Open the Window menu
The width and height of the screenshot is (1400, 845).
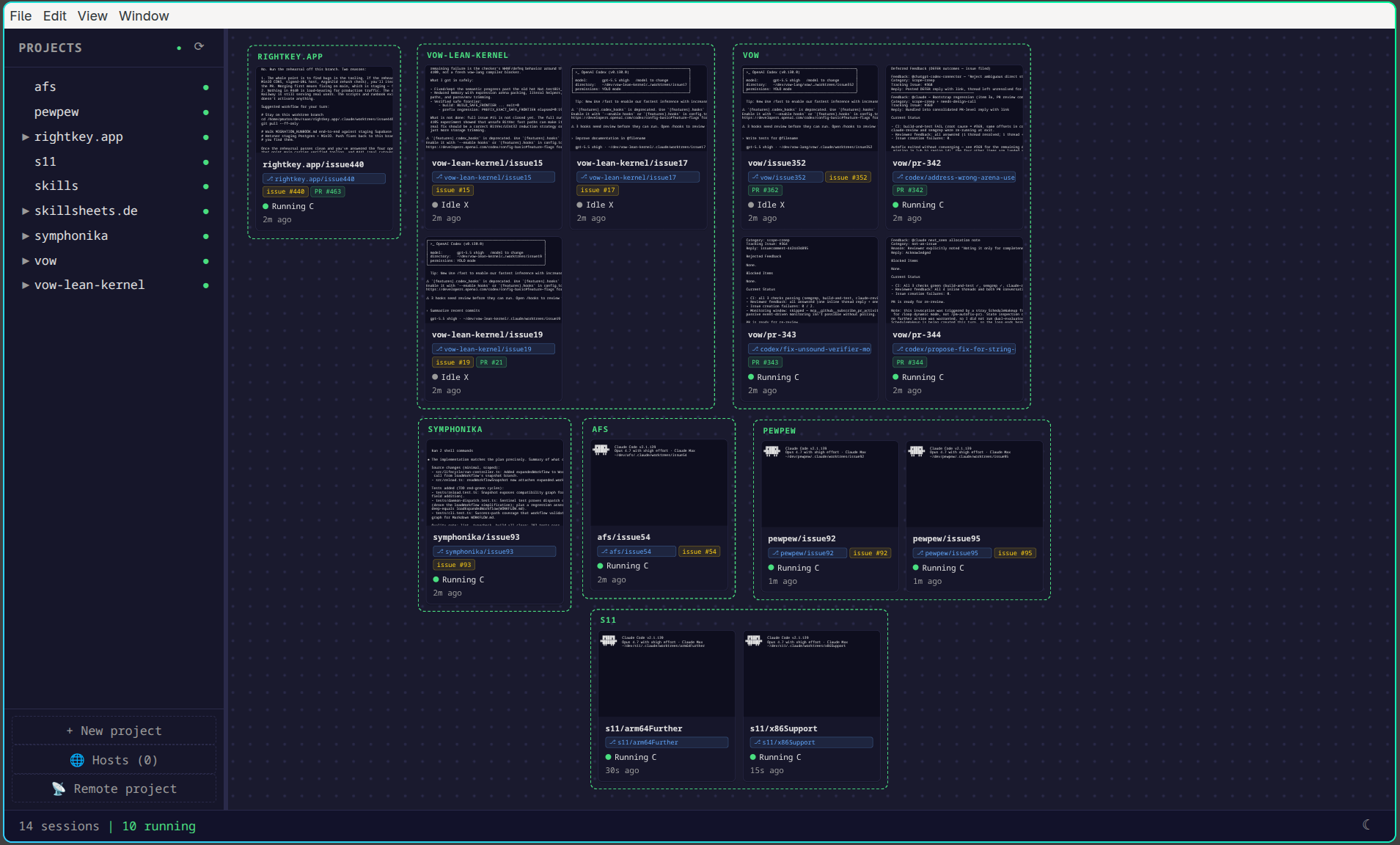point(144,15)
